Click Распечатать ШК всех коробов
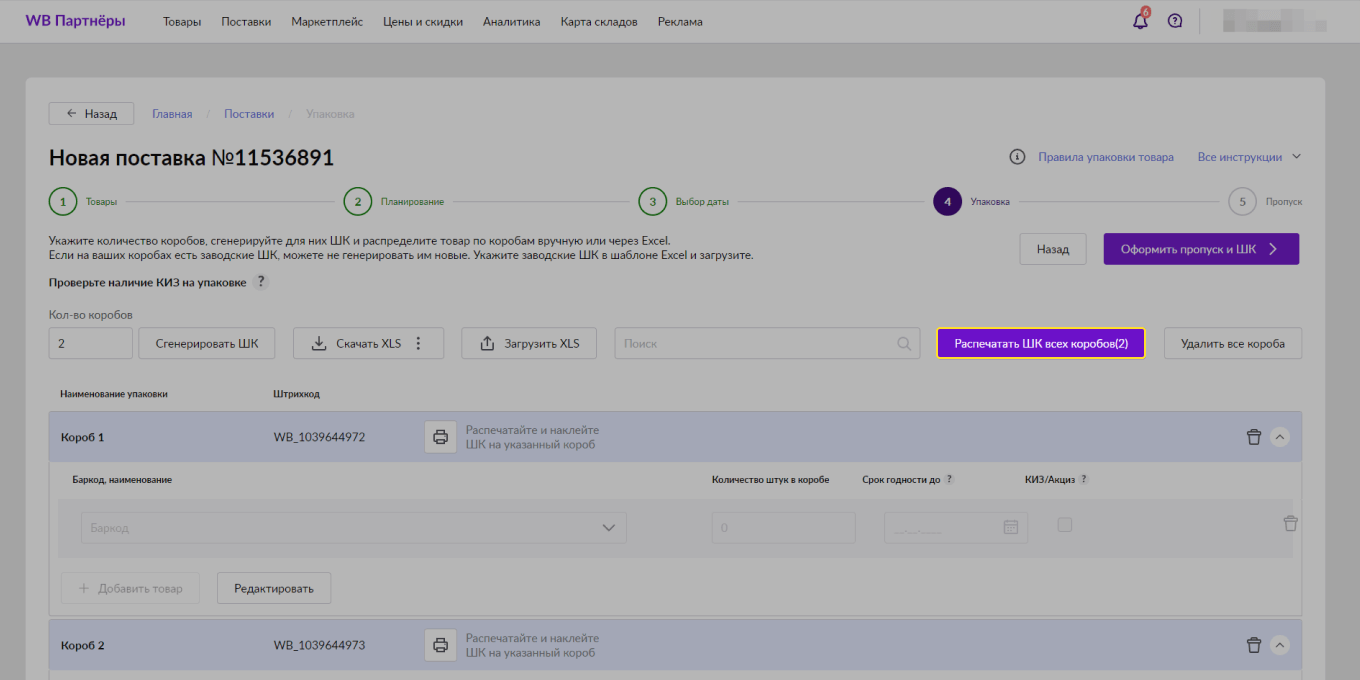 click(1040, 342)
